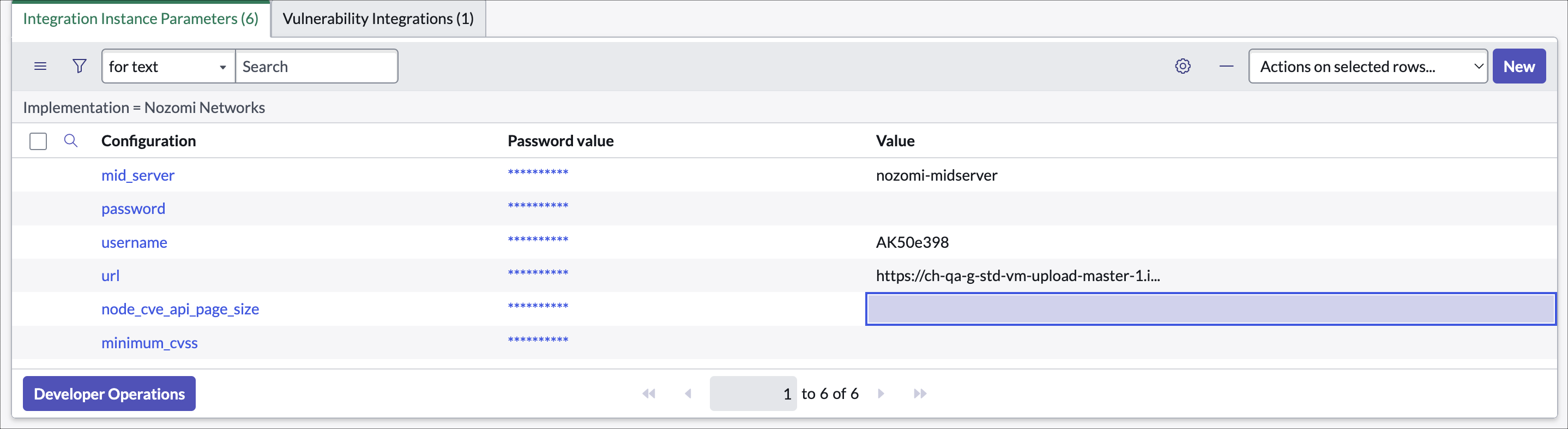The image size is (1568, 429).
Task: Switch to Vulnerability Integrations tab
Action: 378,19
